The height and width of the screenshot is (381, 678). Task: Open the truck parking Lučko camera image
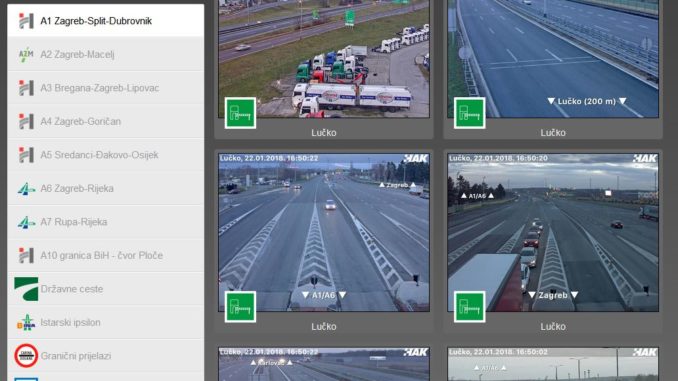(x=324, y=58)
